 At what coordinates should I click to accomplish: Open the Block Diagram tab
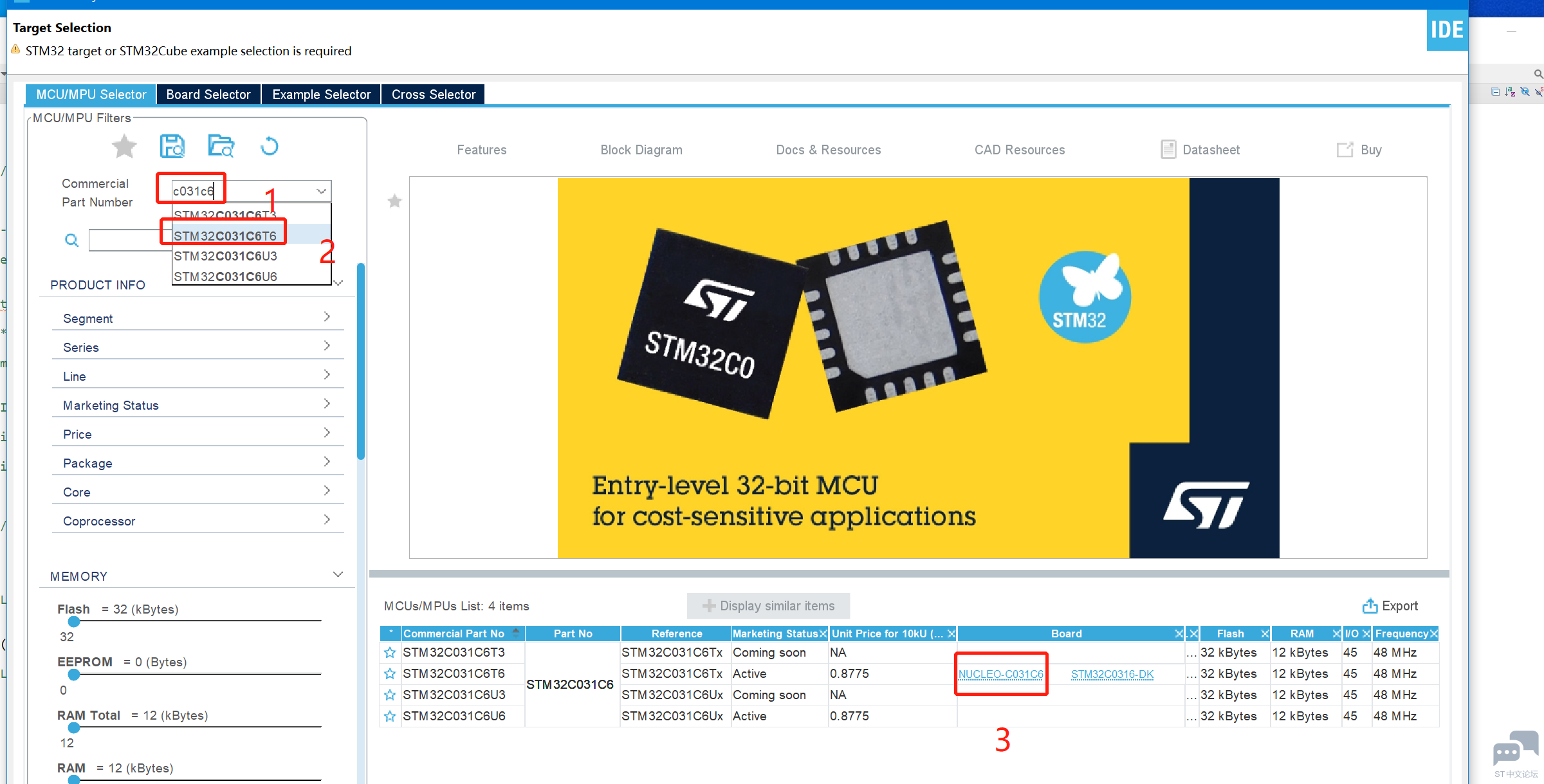(x=641, y=150)
